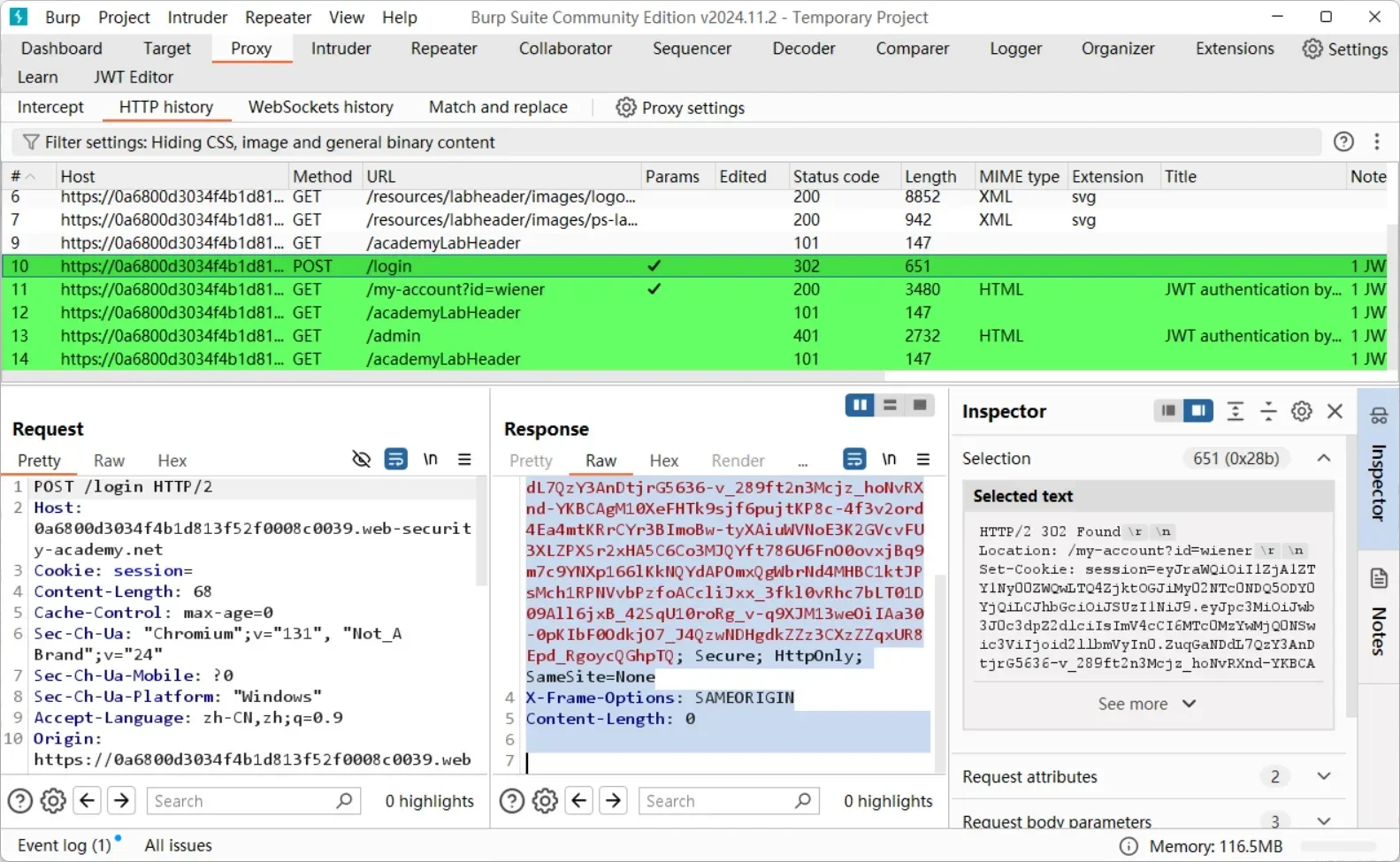This screenshot has width=1400, height=862.
Task: Open Response search settings gear
Action: pyautogui.click(x=545, y=801)
